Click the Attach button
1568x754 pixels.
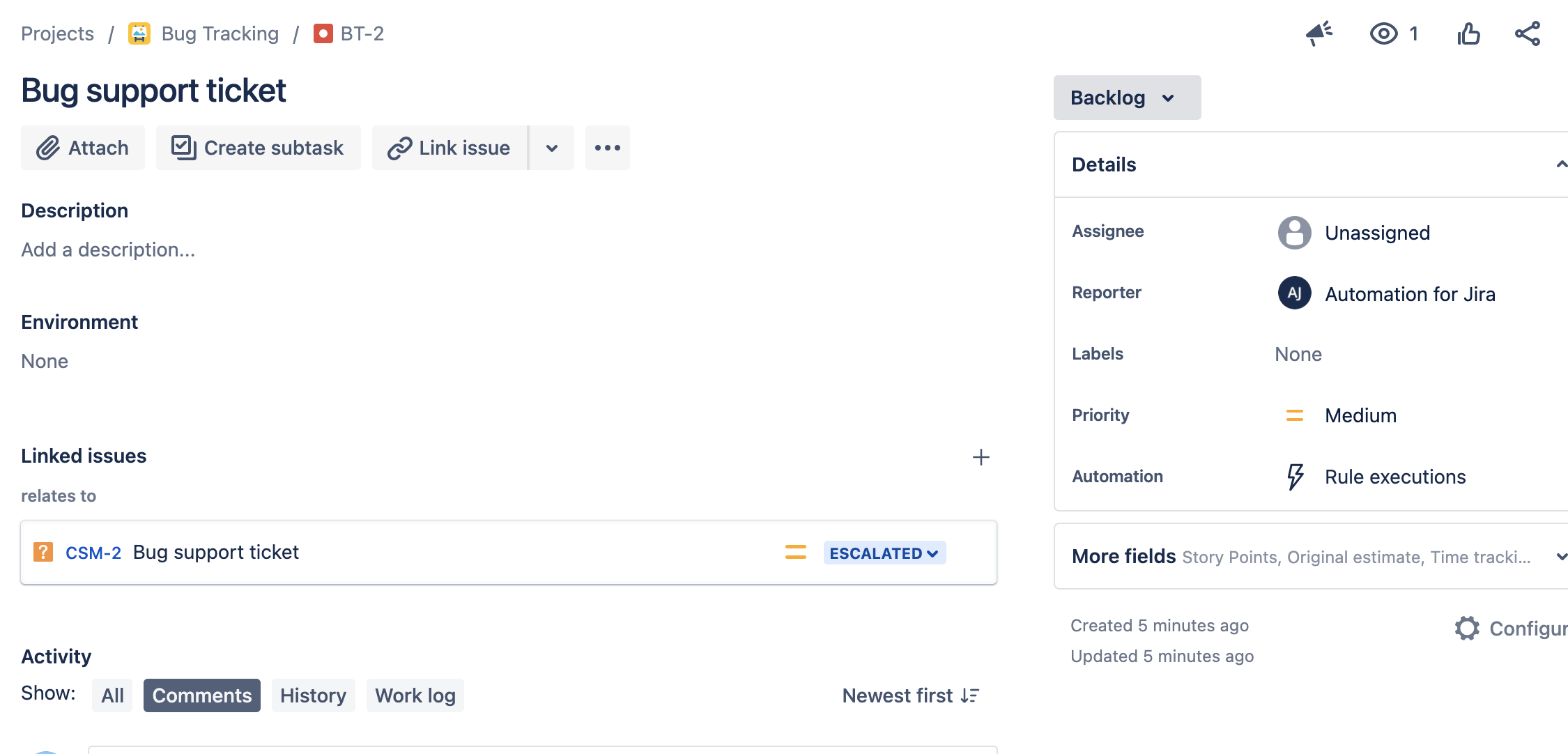tap(83, 148)
